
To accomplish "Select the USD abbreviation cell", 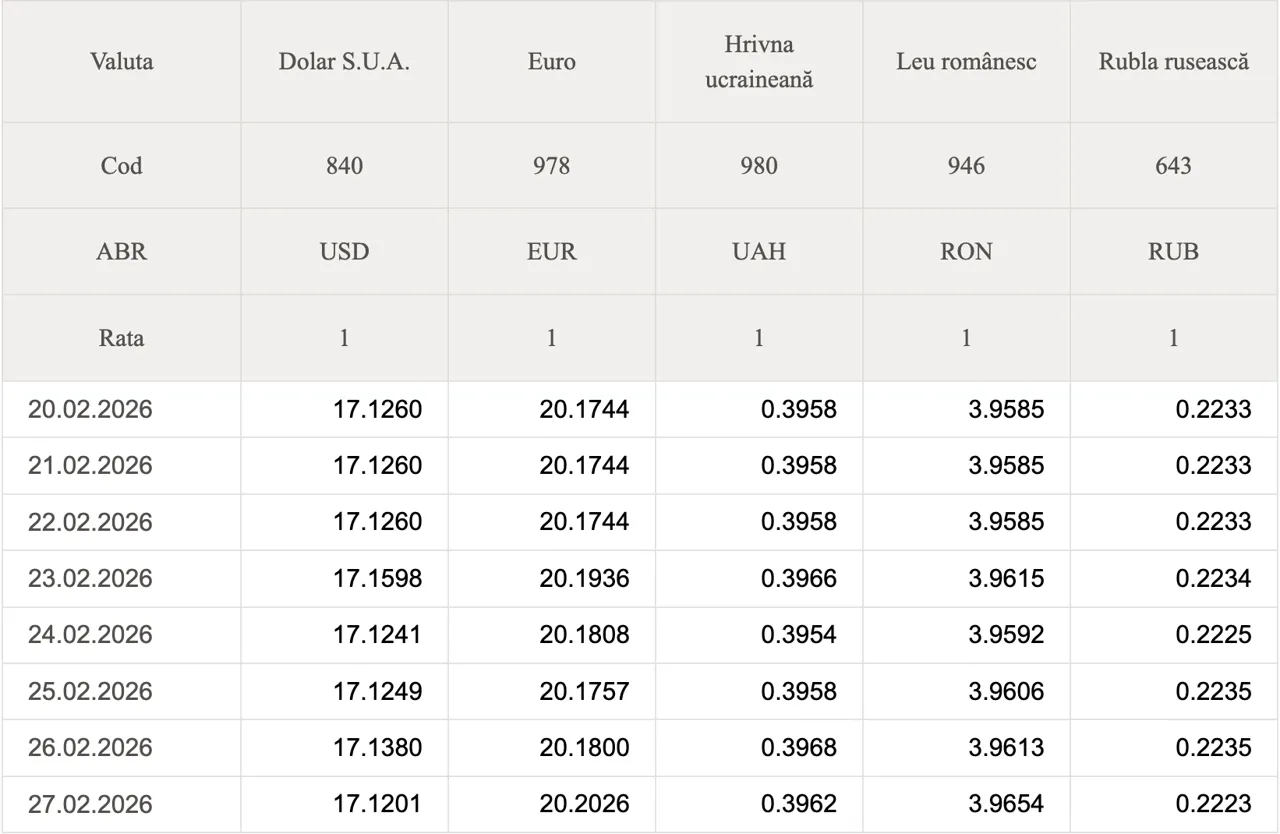I will coord(344,252).
